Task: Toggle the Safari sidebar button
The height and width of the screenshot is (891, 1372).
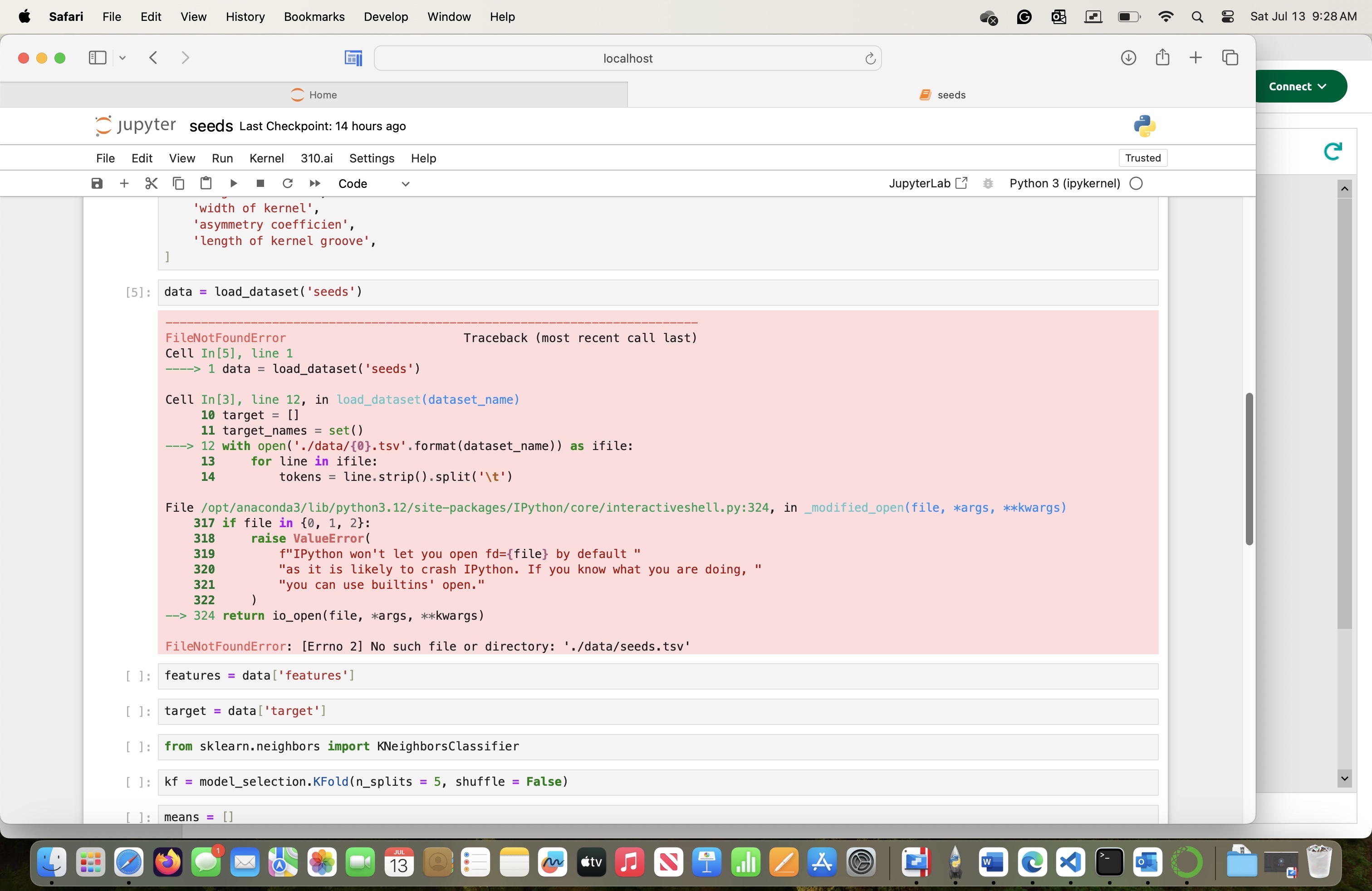Action: (98, 58)
